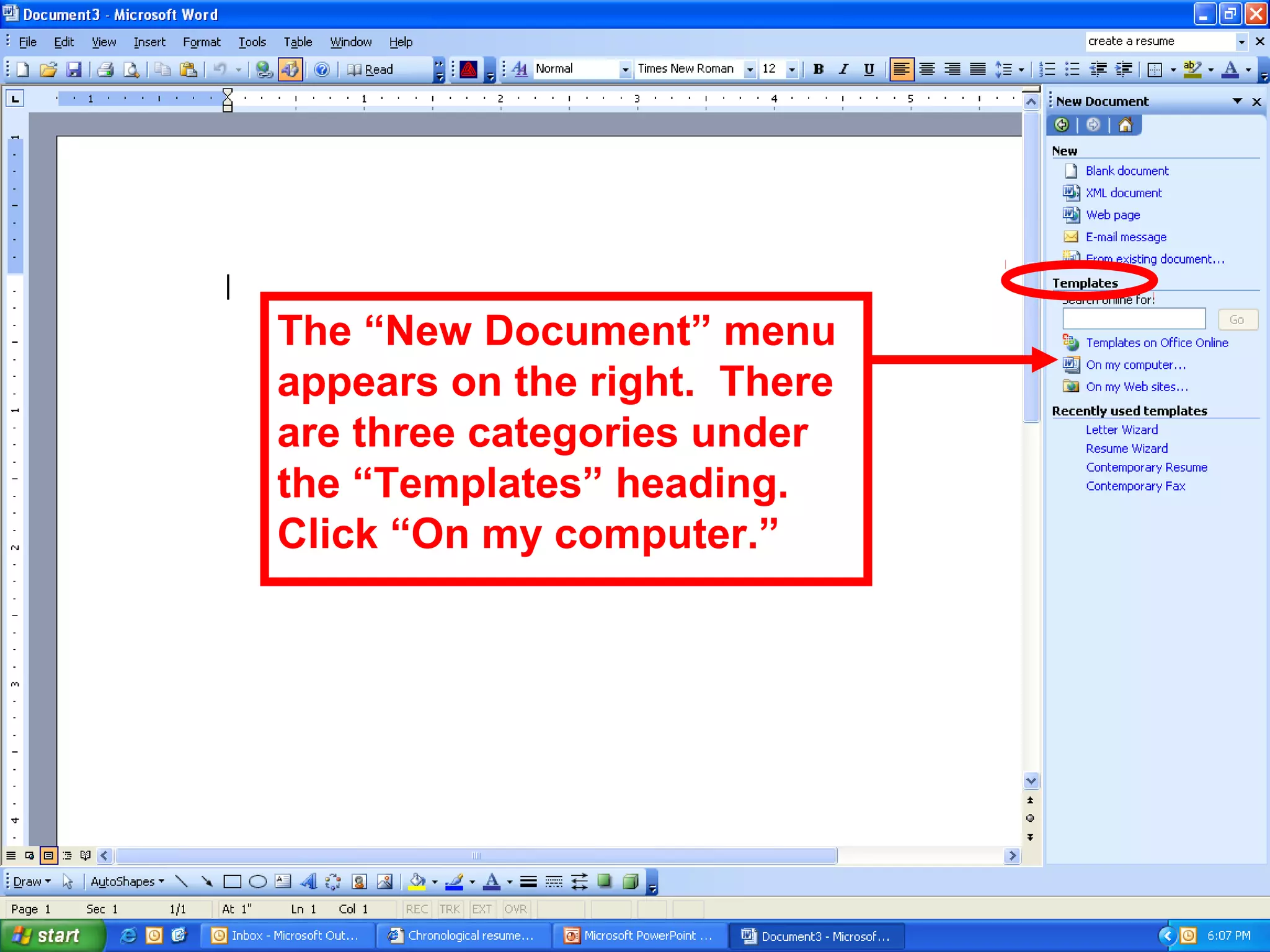
Task: Select the Arrow drawing tool
Action: click(x=206, y=881)
